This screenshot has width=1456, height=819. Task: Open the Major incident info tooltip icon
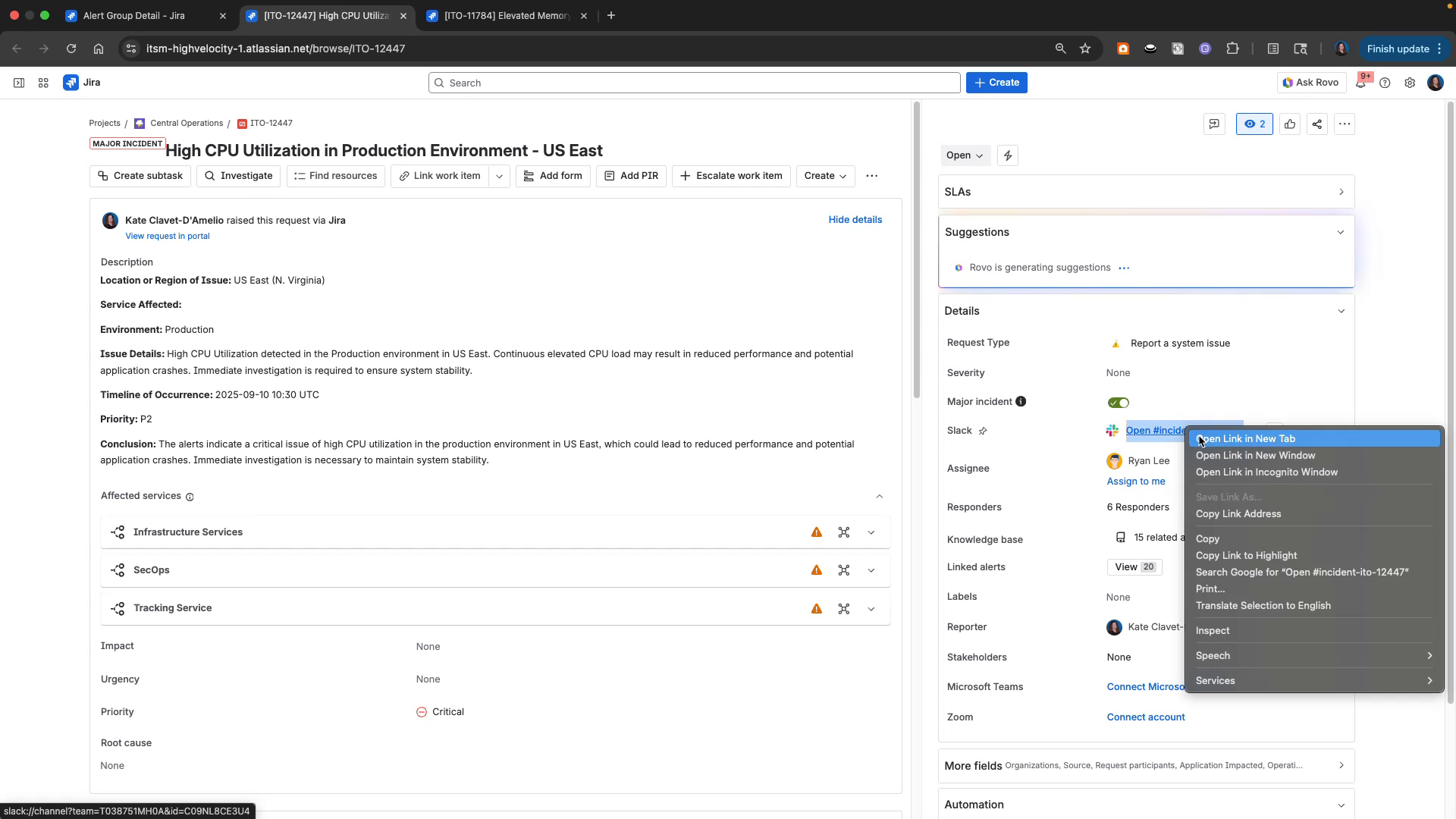[1021, 401]
